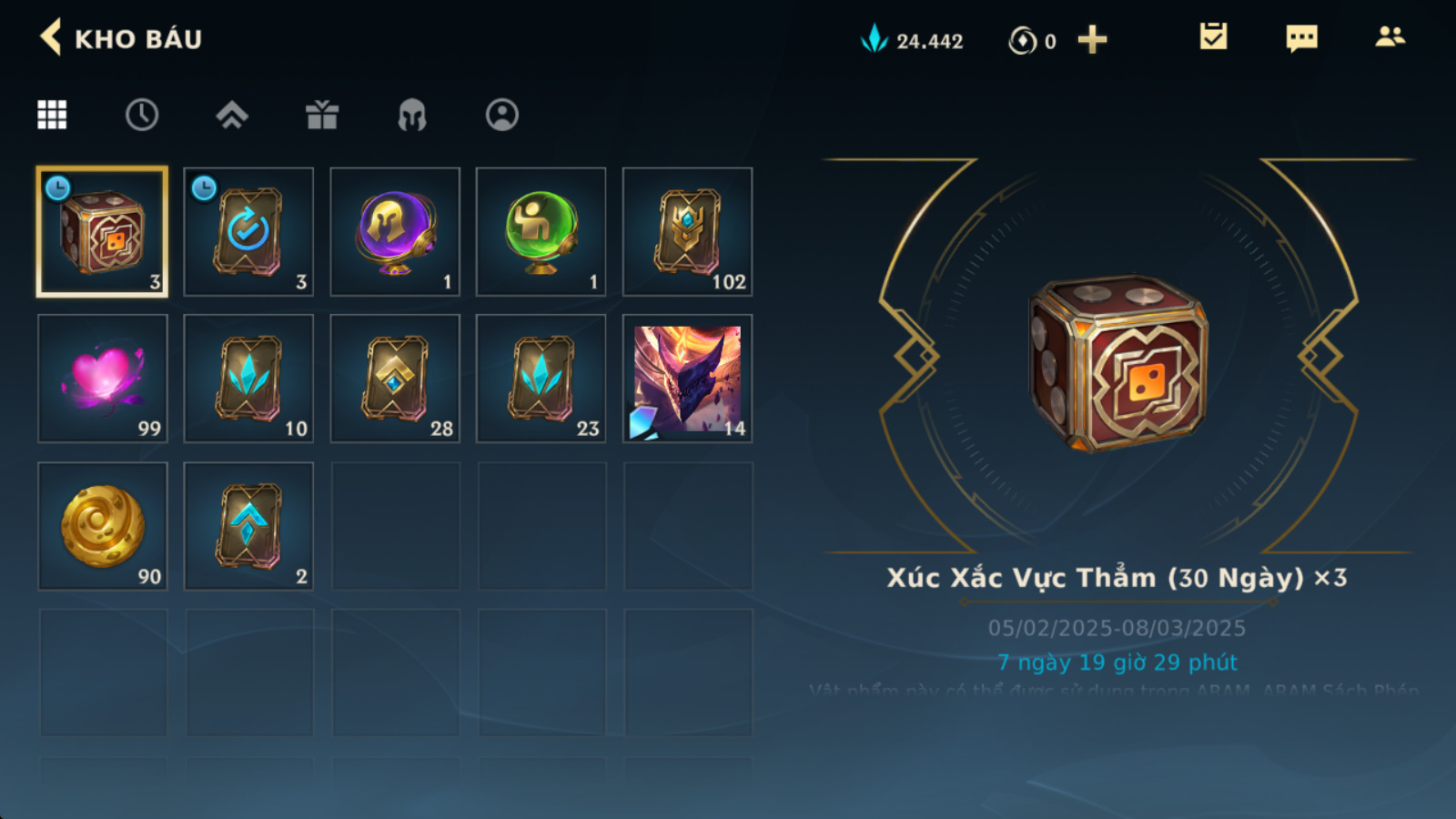
Task: Select the helmet champion filter tab
Action: tap(412, 115)
